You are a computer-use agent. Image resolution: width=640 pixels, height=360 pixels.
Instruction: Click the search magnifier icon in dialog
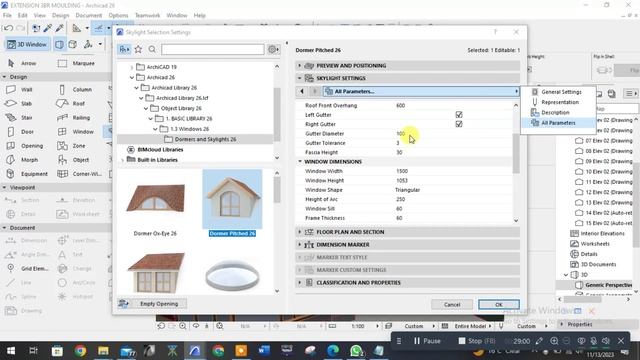[x=152, y=49]
